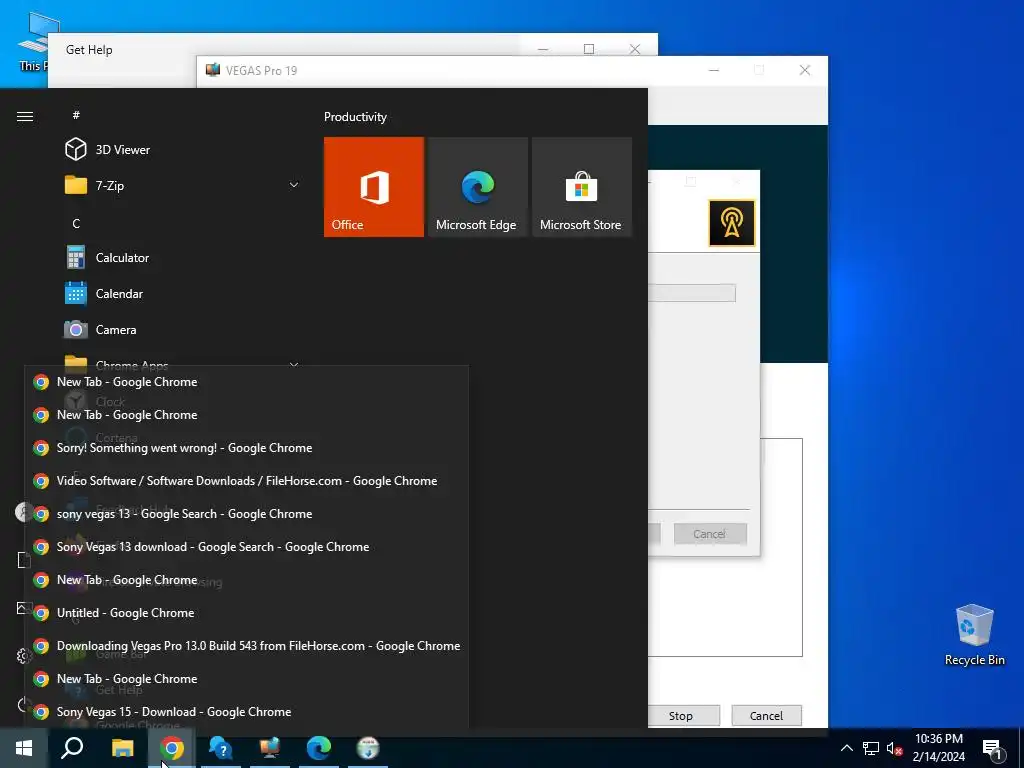Open Microsoft Edge from the taskbar
The image size is (1024, 768).
click(x=319, y=748)
